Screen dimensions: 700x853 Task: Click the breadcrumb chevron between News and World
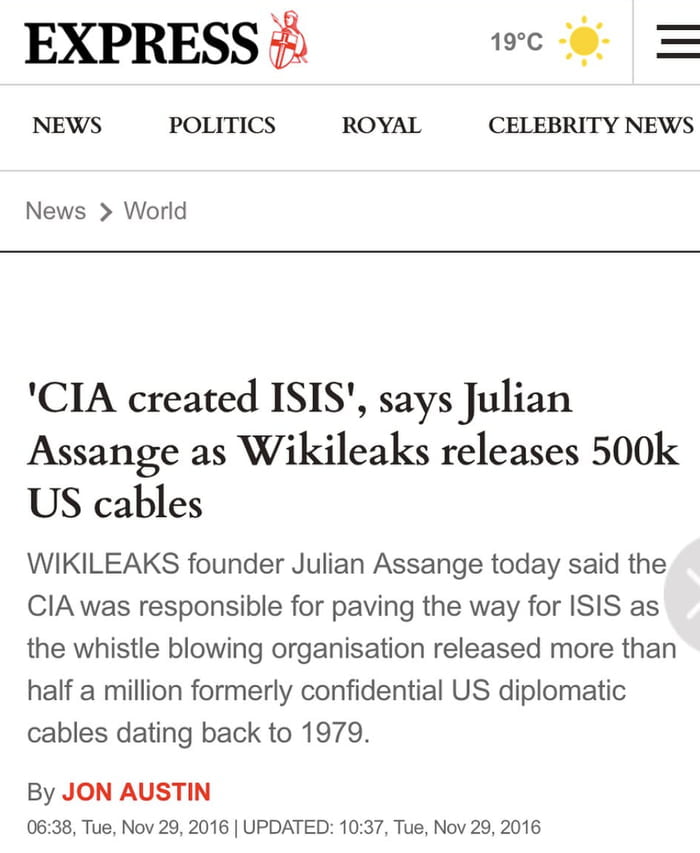(105, 212)
